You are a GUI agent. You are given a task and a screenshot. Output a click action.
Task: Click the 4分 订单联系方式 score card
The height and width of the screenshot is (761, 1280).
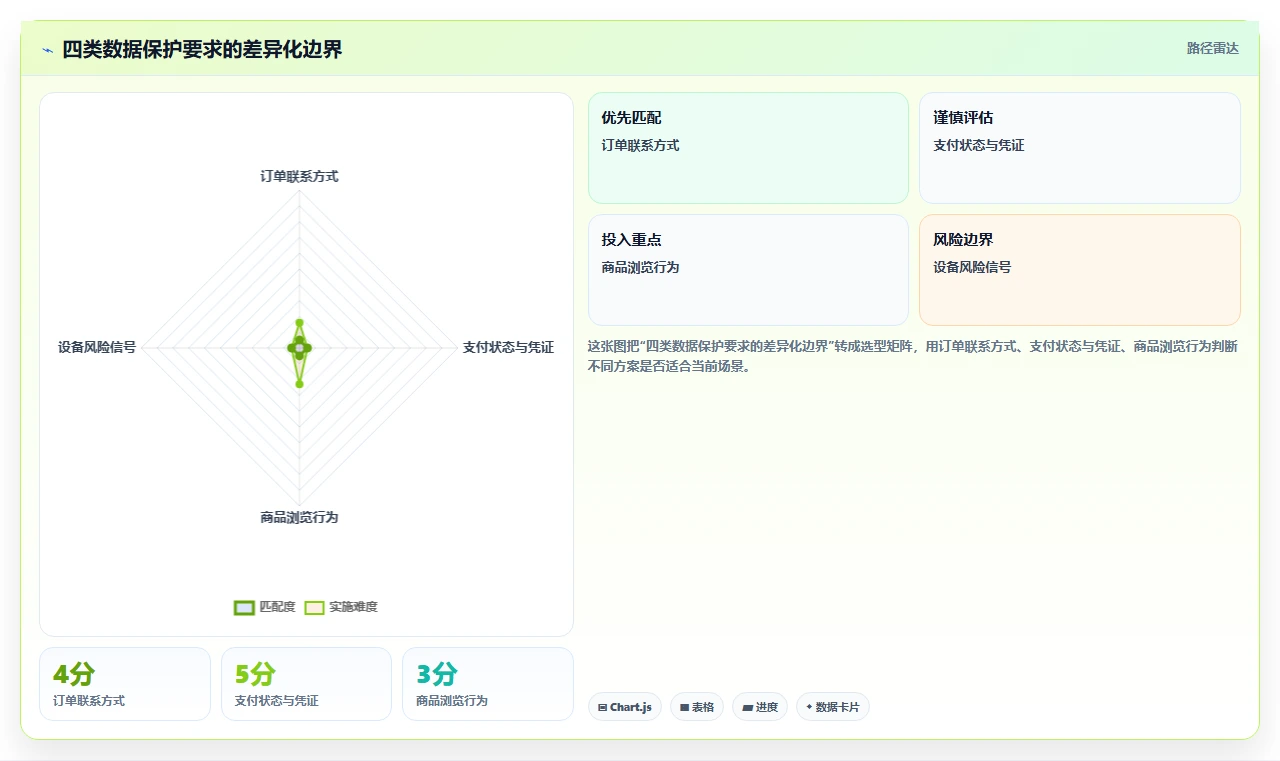(x=125, y=684)
